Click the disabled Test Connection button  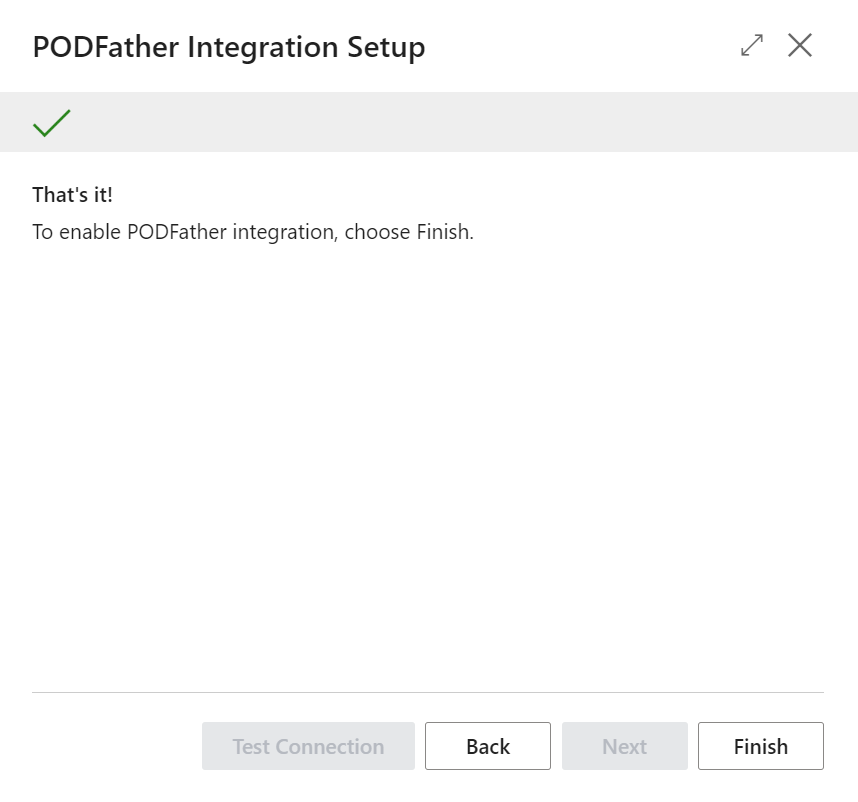pos(308,746)
